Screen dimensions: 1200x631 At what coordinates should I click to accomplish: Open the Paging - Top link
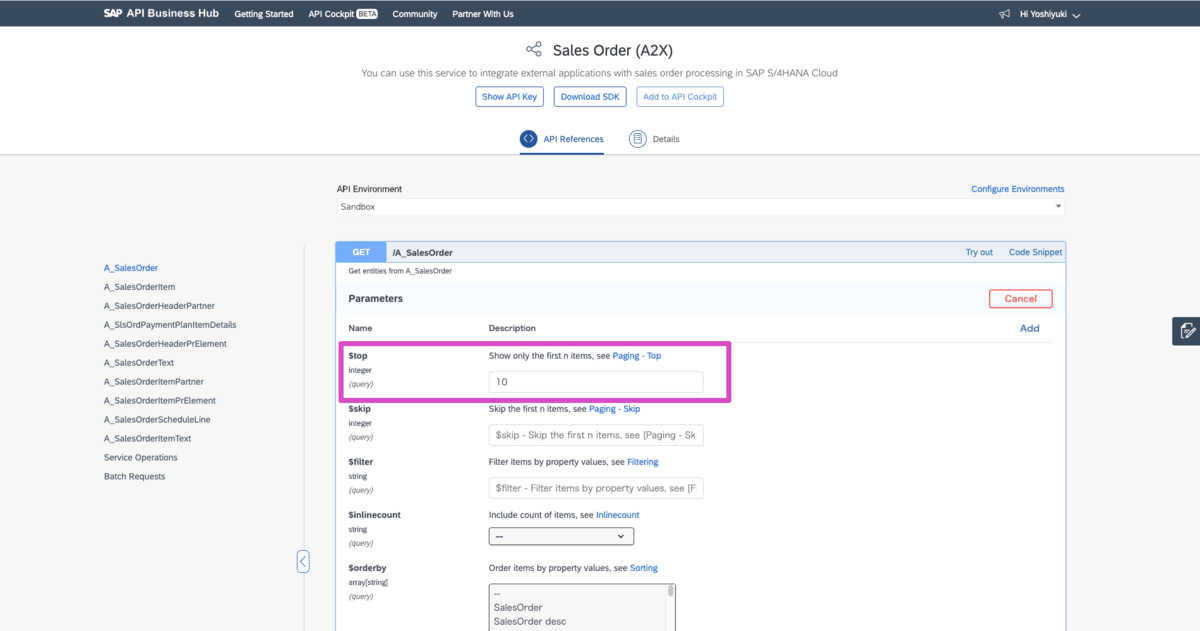point(637,356)
